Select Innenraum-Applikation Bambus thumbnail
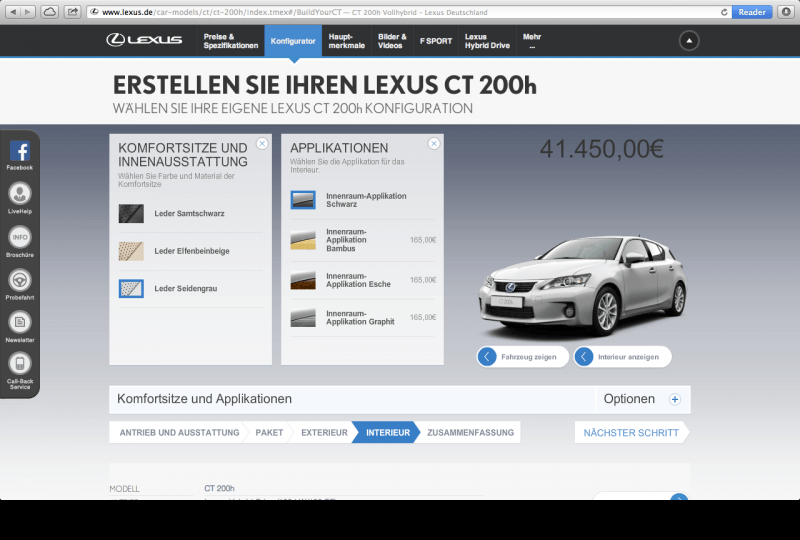 [303, 240]
